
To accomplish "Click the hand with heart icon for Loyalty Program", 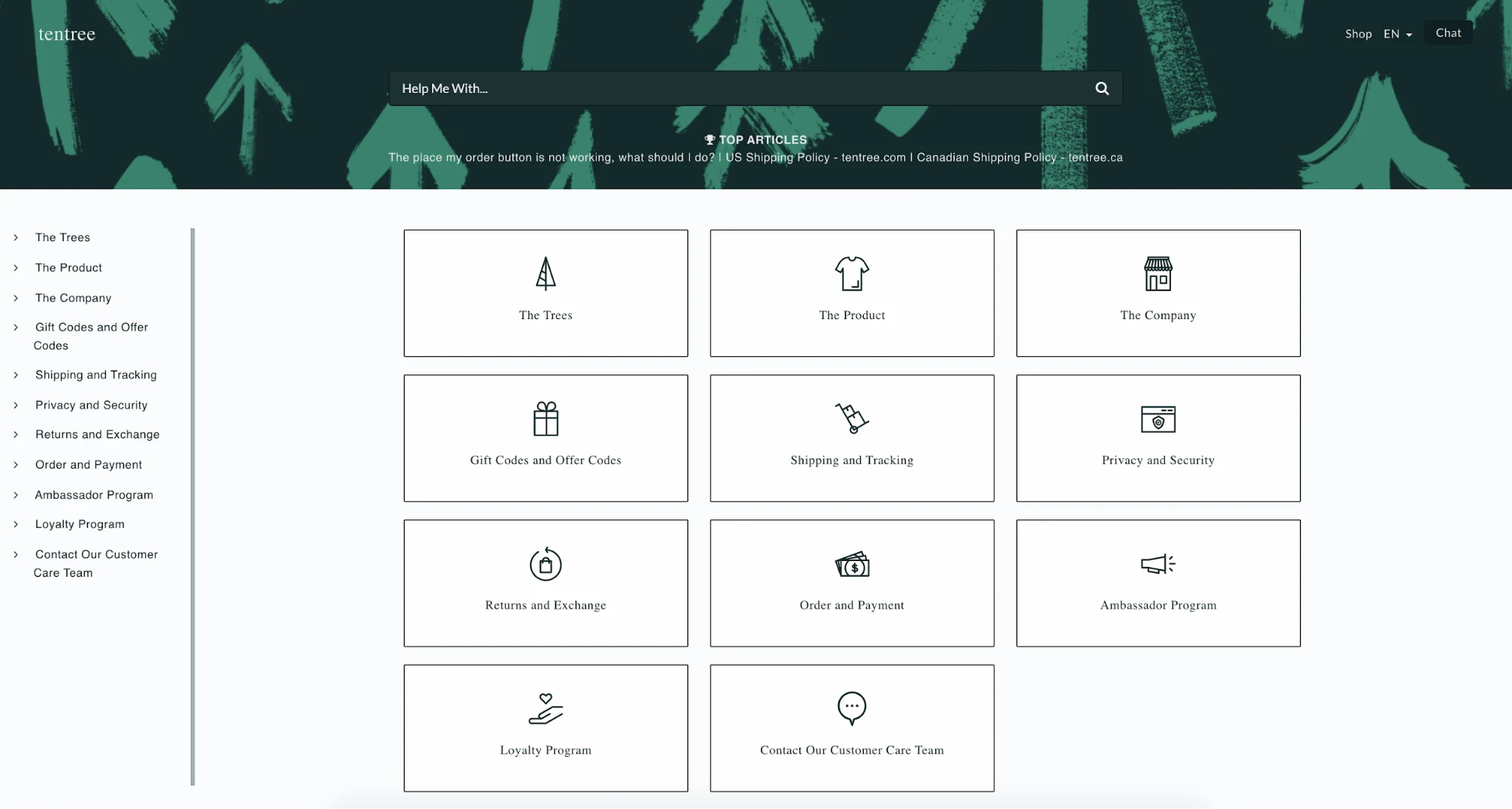I will (x=545, y=708).
